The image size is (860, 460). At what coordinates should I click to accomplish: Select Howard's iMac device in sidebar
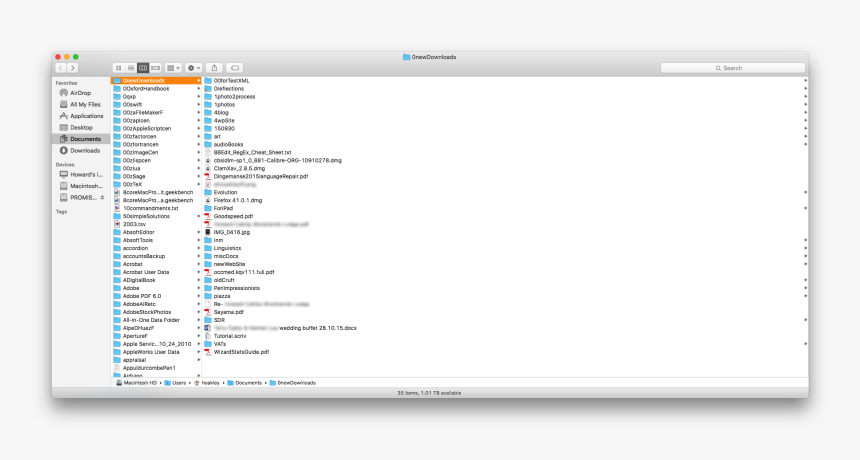tap(81, 174)
